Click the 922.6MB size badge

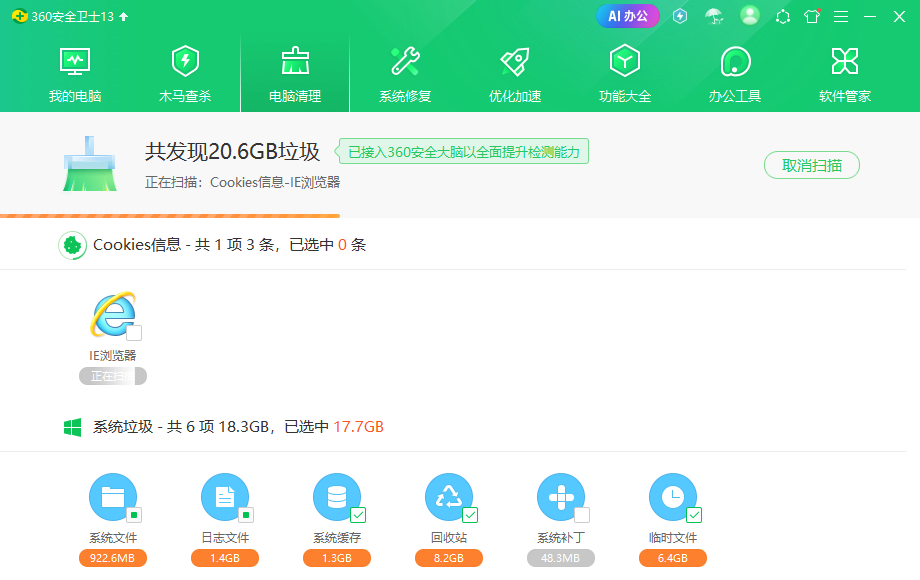coord(113,558)
